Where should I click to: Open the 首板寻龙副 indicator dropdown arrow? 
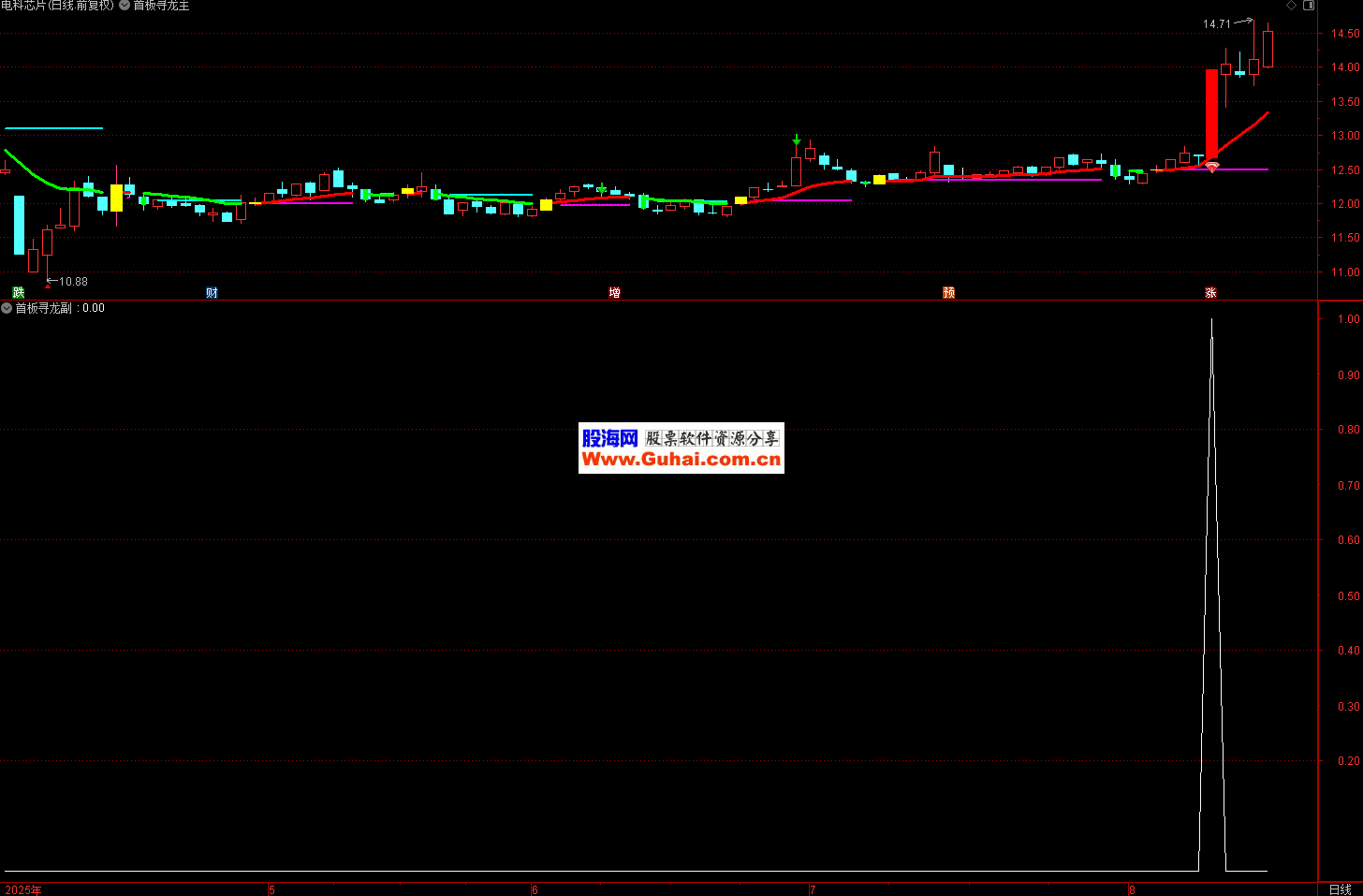[7, 308]
